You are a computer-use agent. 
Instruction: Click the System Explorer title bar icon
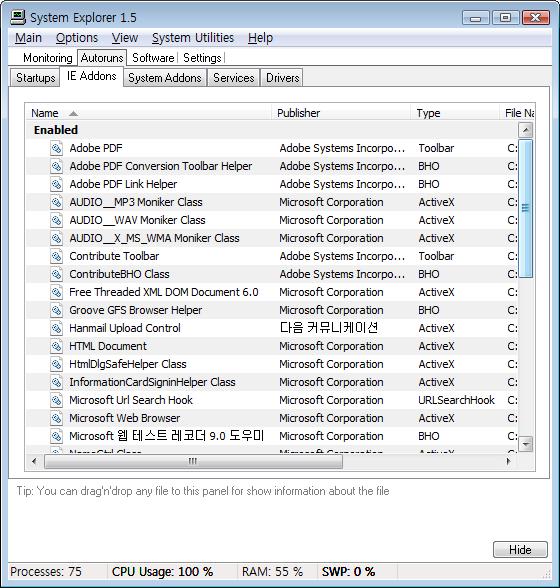coord(18,17)
